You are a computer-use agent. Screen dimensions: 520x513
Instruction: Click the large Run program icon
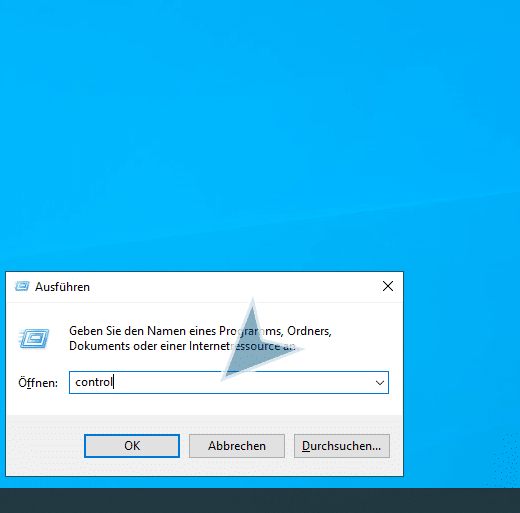34,338
